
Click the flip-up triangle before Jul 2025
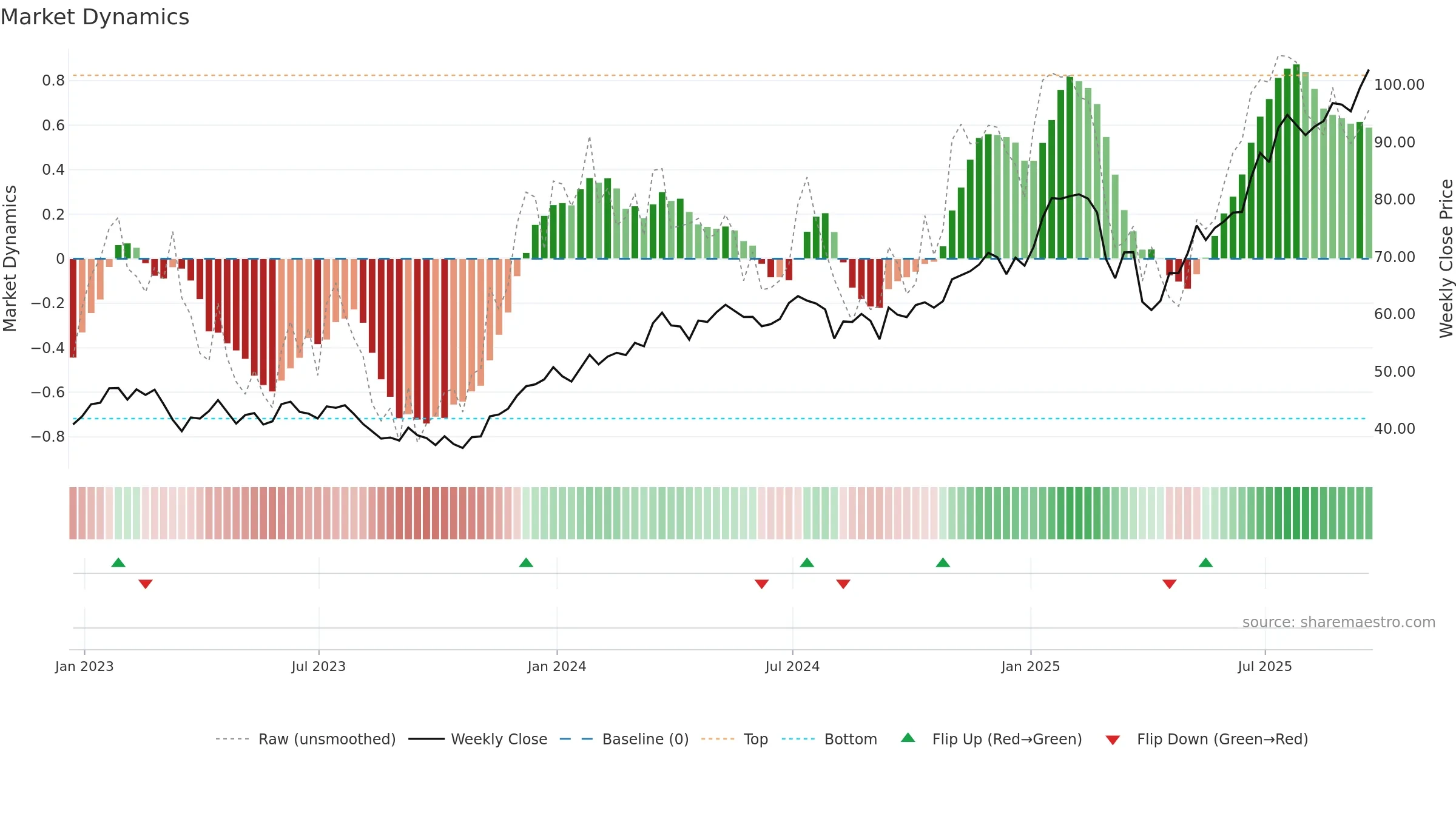[1205, 562]
